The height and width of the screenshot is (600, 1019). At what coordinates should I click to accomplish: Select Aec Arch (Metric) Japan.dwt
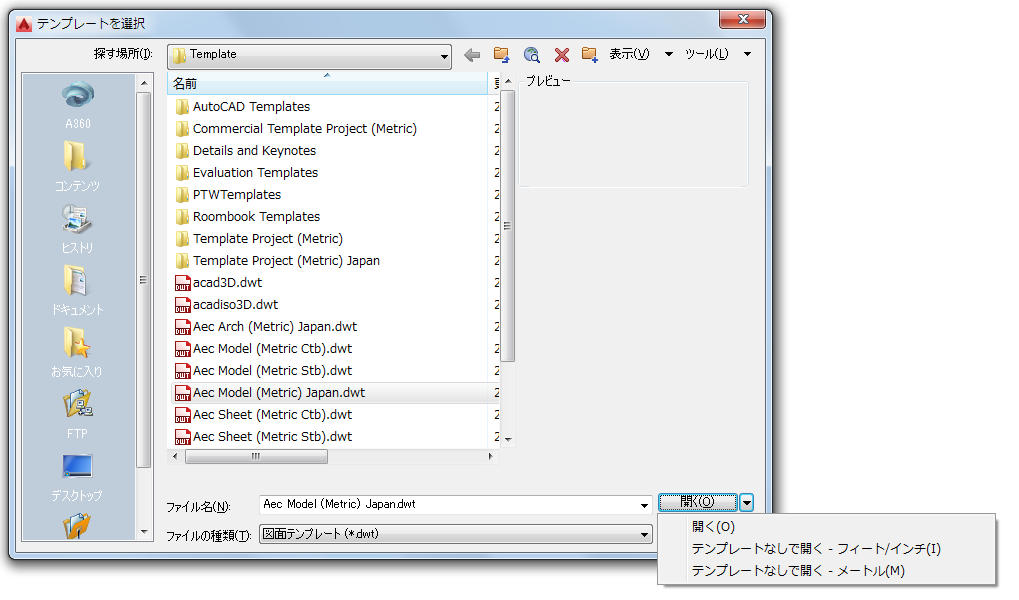pyautogui.click(x=275, y=327)
